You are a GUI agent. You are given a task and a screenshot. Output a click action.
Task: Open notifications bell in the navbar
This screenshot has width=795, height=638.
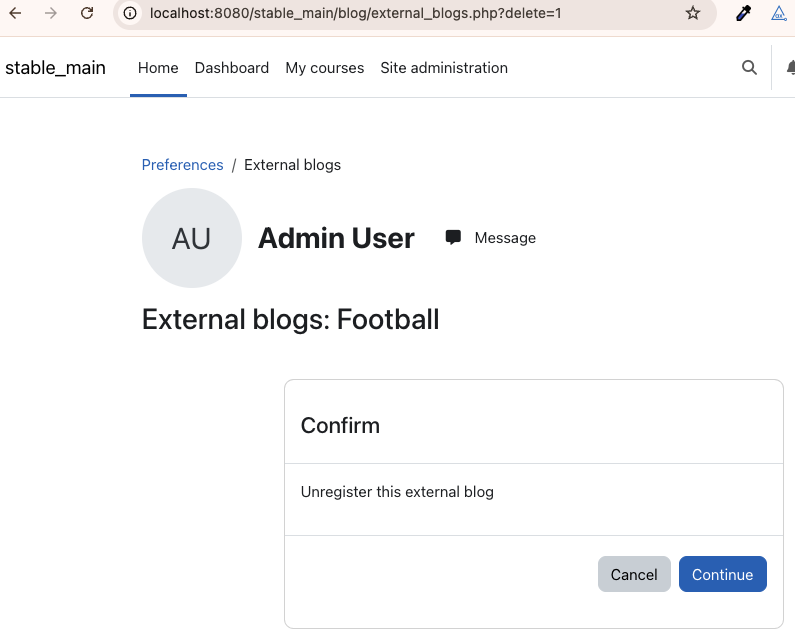(x=791, y=67)
